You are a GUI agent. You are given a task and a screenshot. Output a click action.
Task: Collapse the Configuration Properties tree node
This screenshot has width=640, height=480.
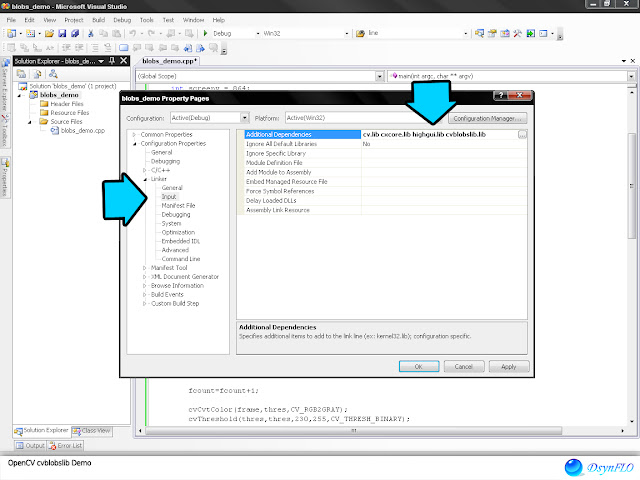click(x=134, y=144)
